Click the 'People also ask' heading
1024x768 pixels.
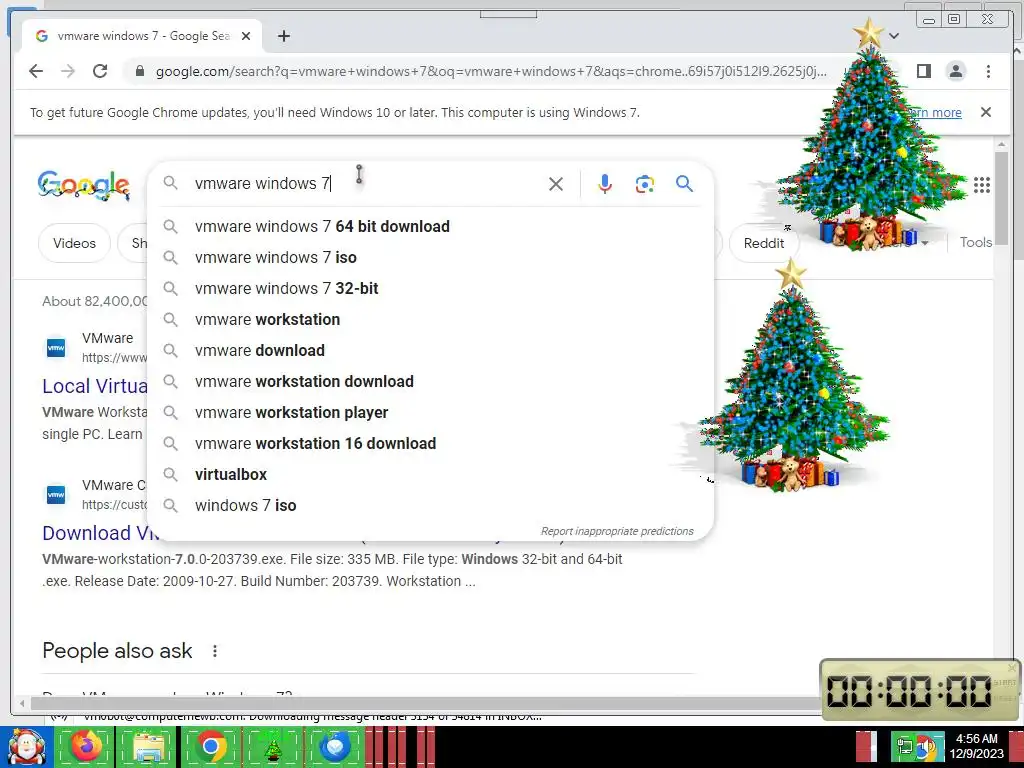pyautogui.click(x=117, y=651)
